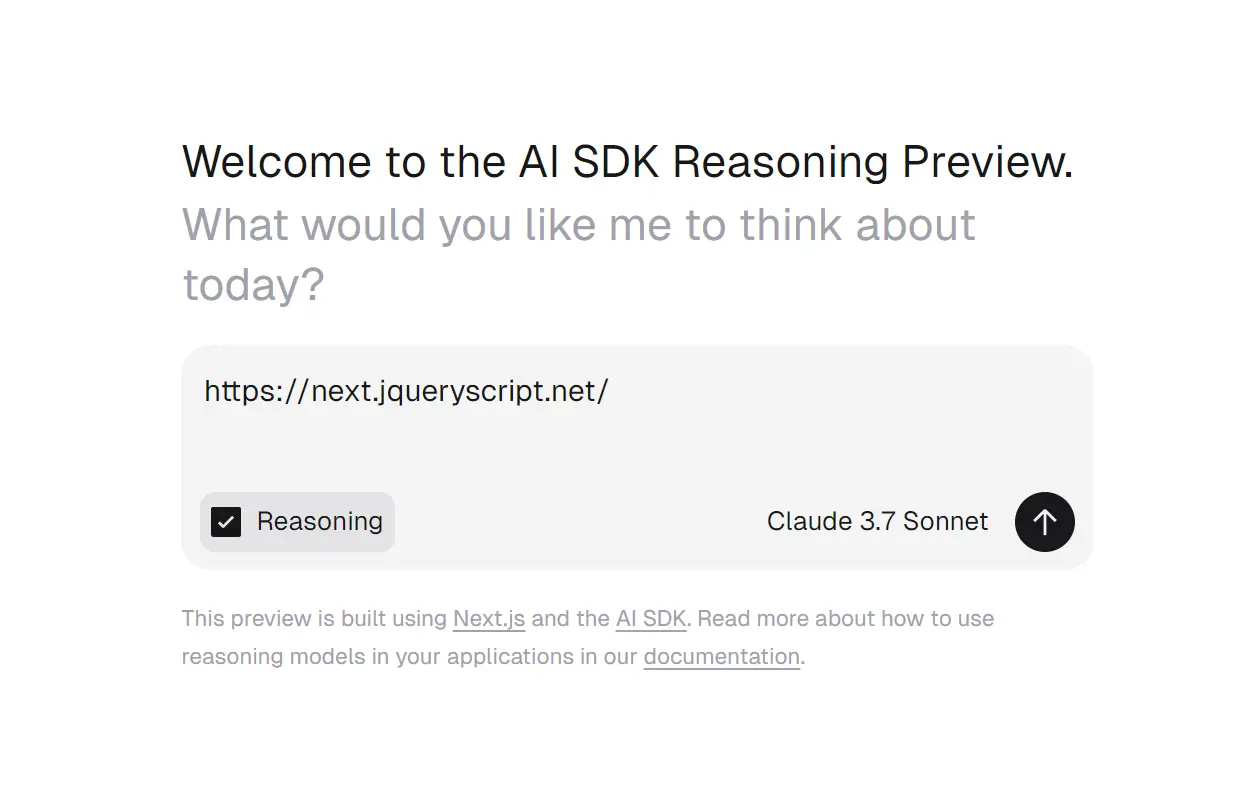Viewport: 1258px width, 795px height.
Task: Click the Welcome to the AI SDK heading
Action: click(627, 162)
